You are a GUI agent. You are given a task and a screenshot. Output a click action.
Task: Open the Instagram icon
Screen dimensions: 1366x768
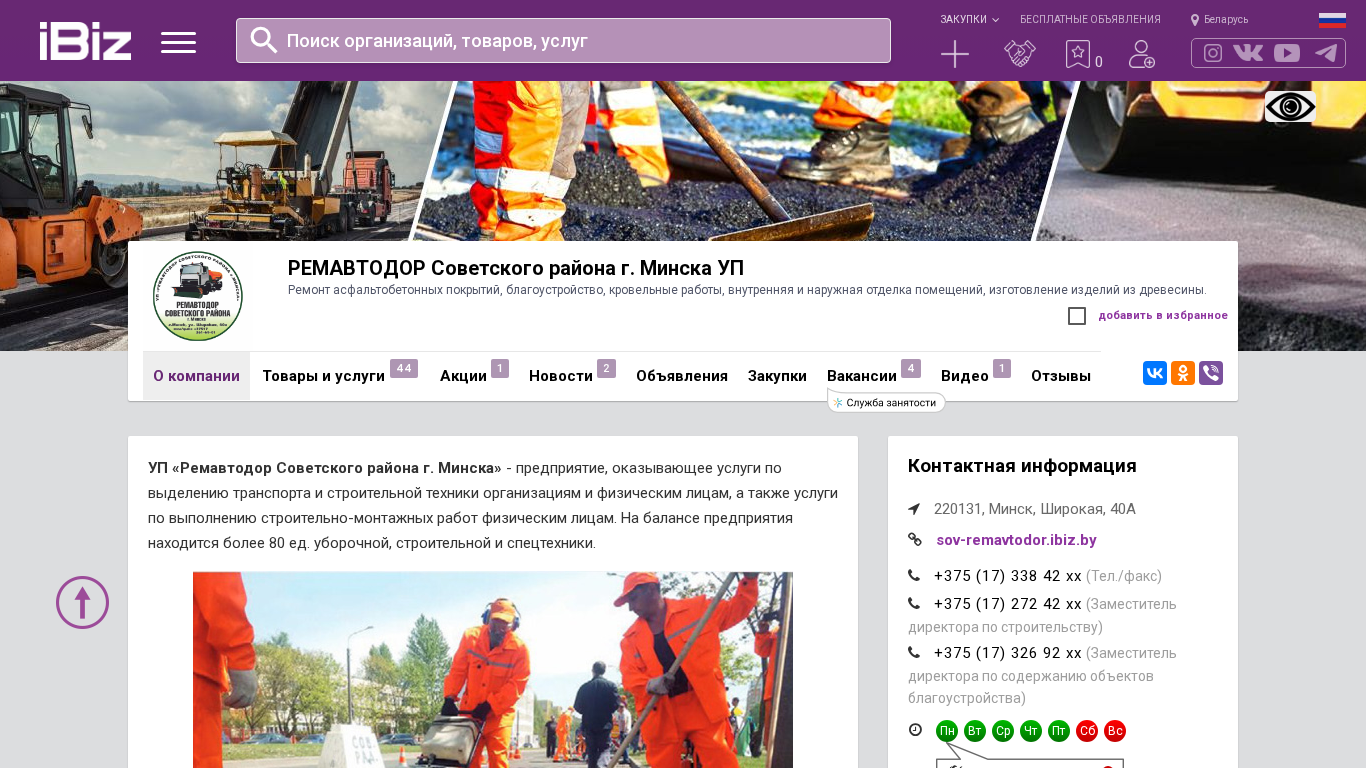(x=1213, y=53)
